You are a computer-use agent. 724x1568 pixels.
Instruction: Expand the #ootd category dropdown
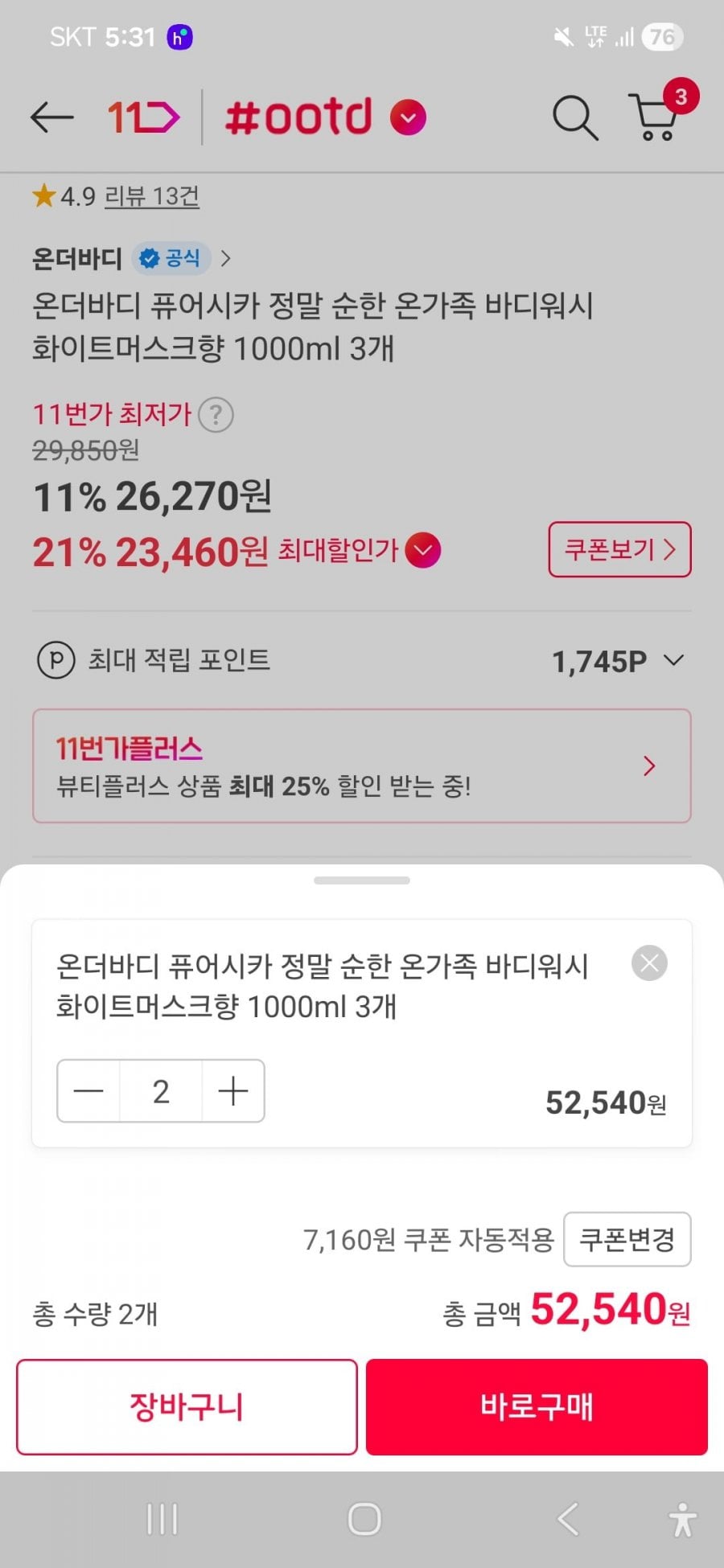(x=408, y=118)
